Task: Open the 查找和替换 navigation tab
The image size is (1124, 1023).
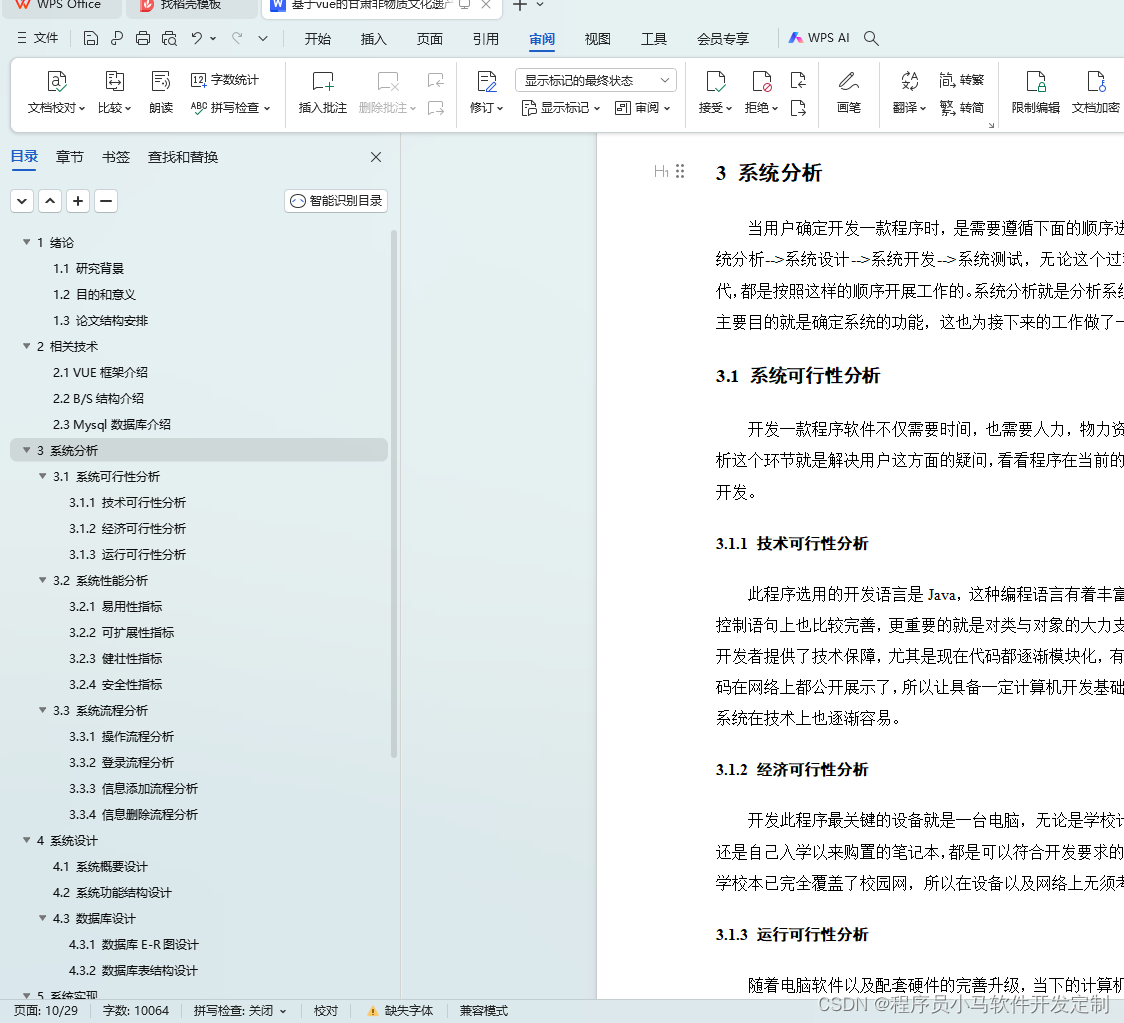Action: (183, 157)
